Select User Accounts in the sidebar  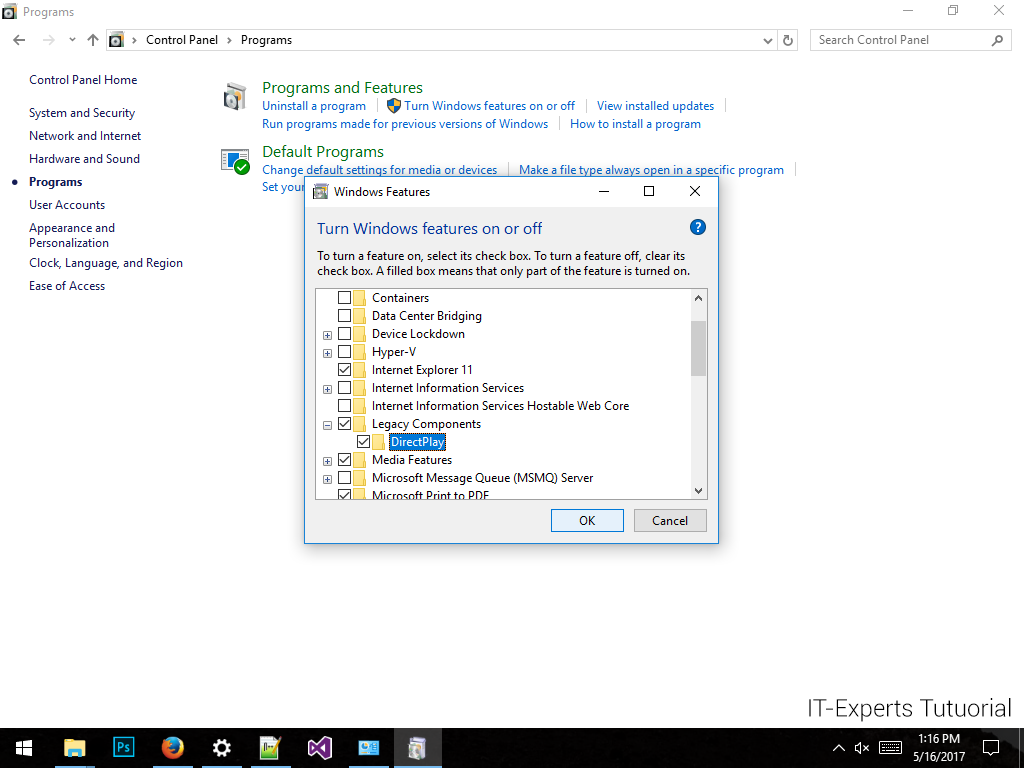67,205
